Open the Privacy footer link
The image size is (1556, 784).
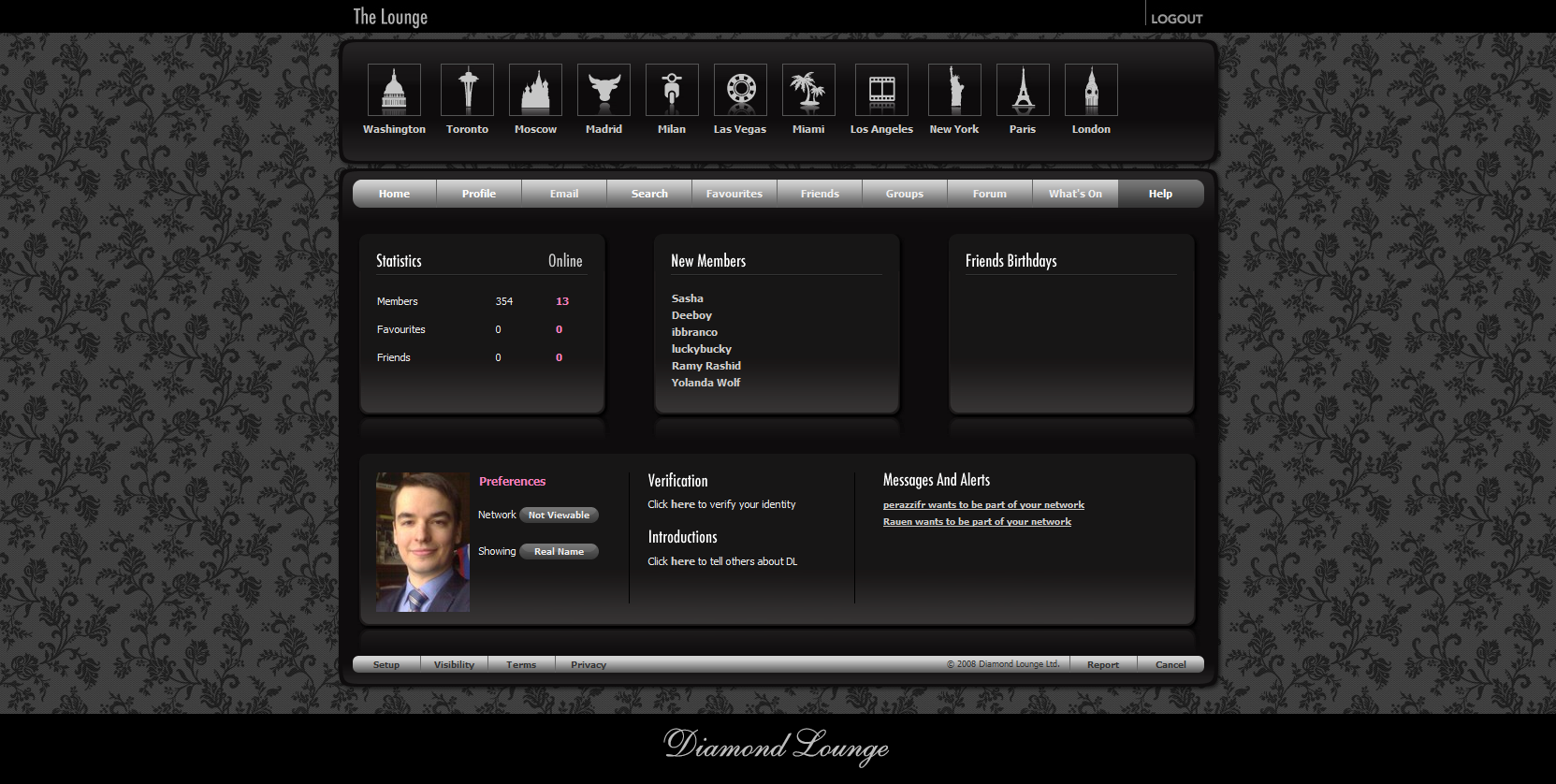click(589, 664)
